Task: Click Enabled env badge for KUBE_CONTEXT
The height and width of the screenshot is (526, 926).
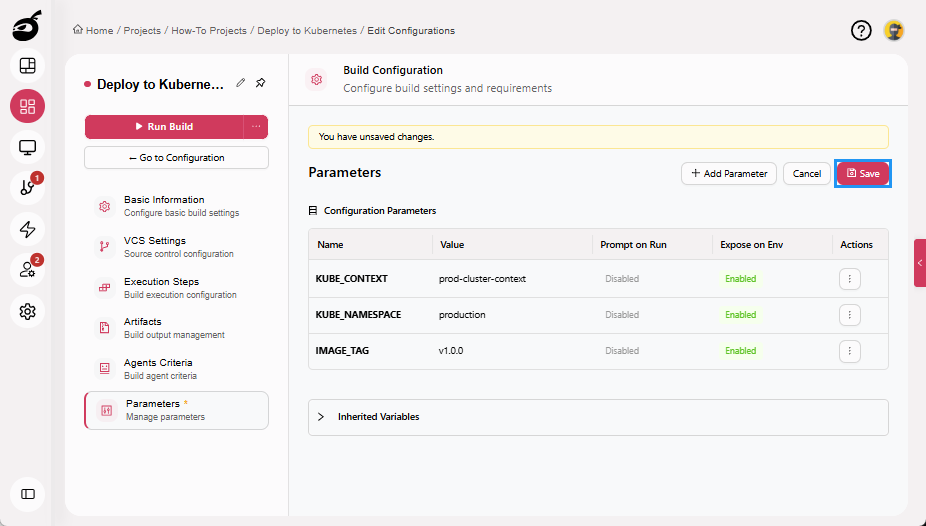Action: (x=741, y=279)
